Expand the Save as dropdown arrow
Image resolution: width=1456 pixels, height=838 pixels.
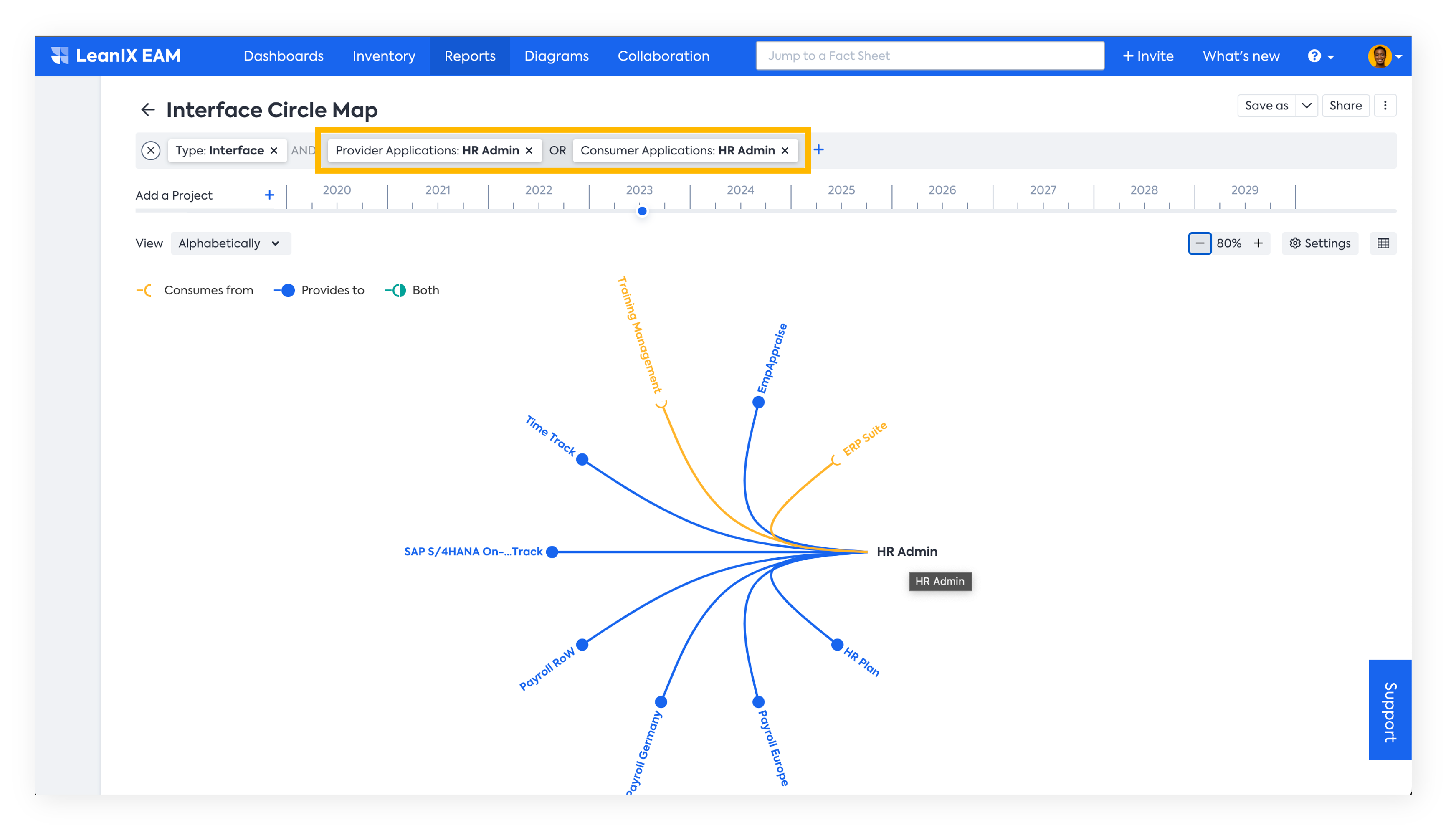click(x=1307, y=105)
